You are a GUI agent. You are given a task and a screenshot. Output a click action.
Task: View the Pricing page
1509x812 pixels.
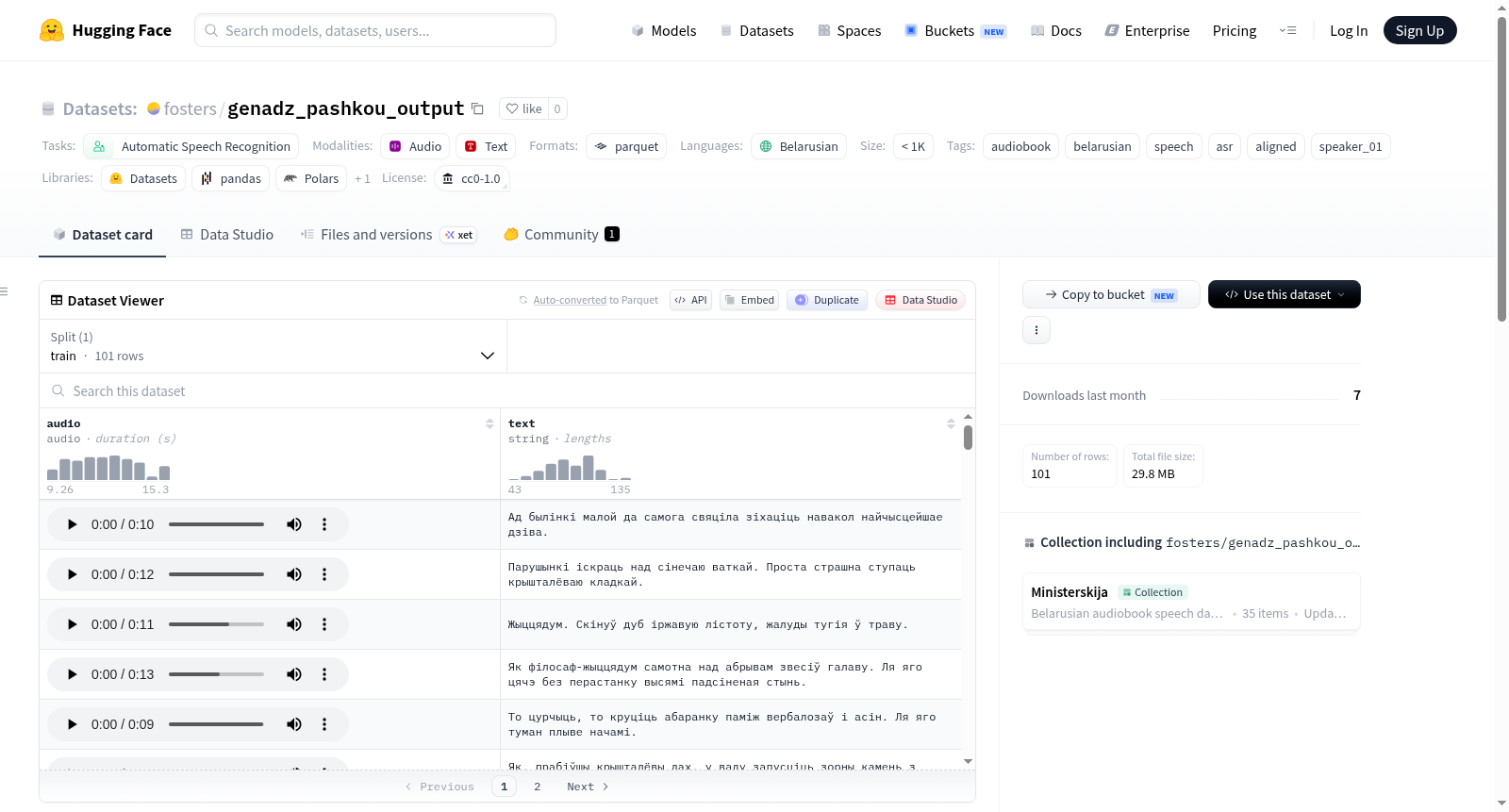pos(1235,30)
